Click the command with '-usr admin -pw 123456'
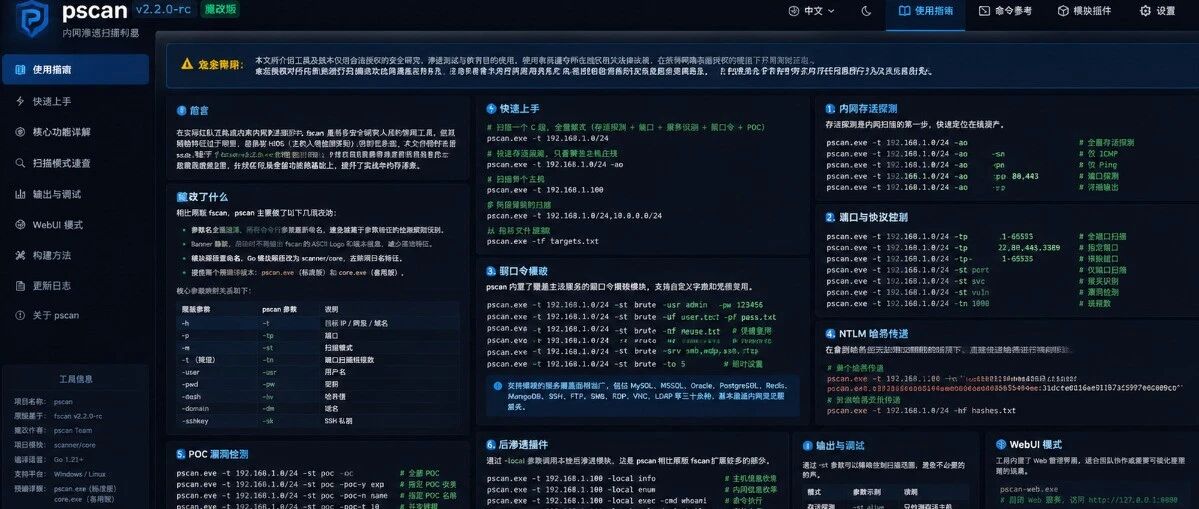The height and width of the screenshot is (509, 1199). tap(625, 304)
